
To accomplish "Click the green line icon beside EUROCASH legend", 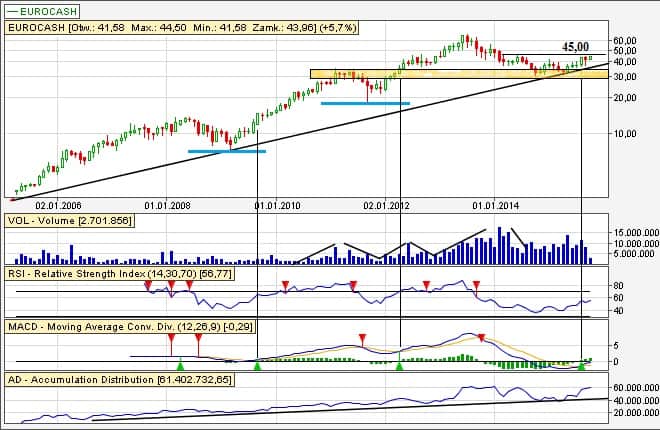I will coord(14,9).
